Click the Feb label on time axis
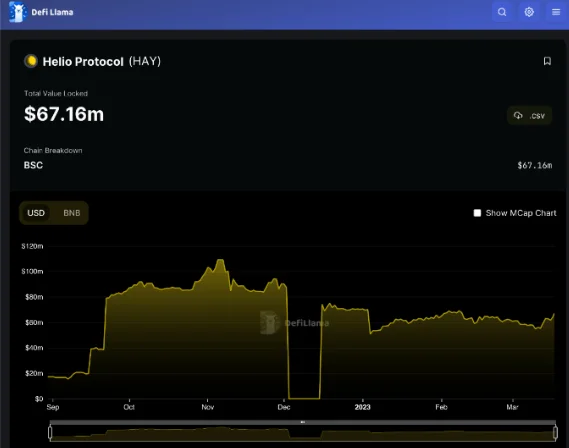569x448 pixels. point(441,407)
